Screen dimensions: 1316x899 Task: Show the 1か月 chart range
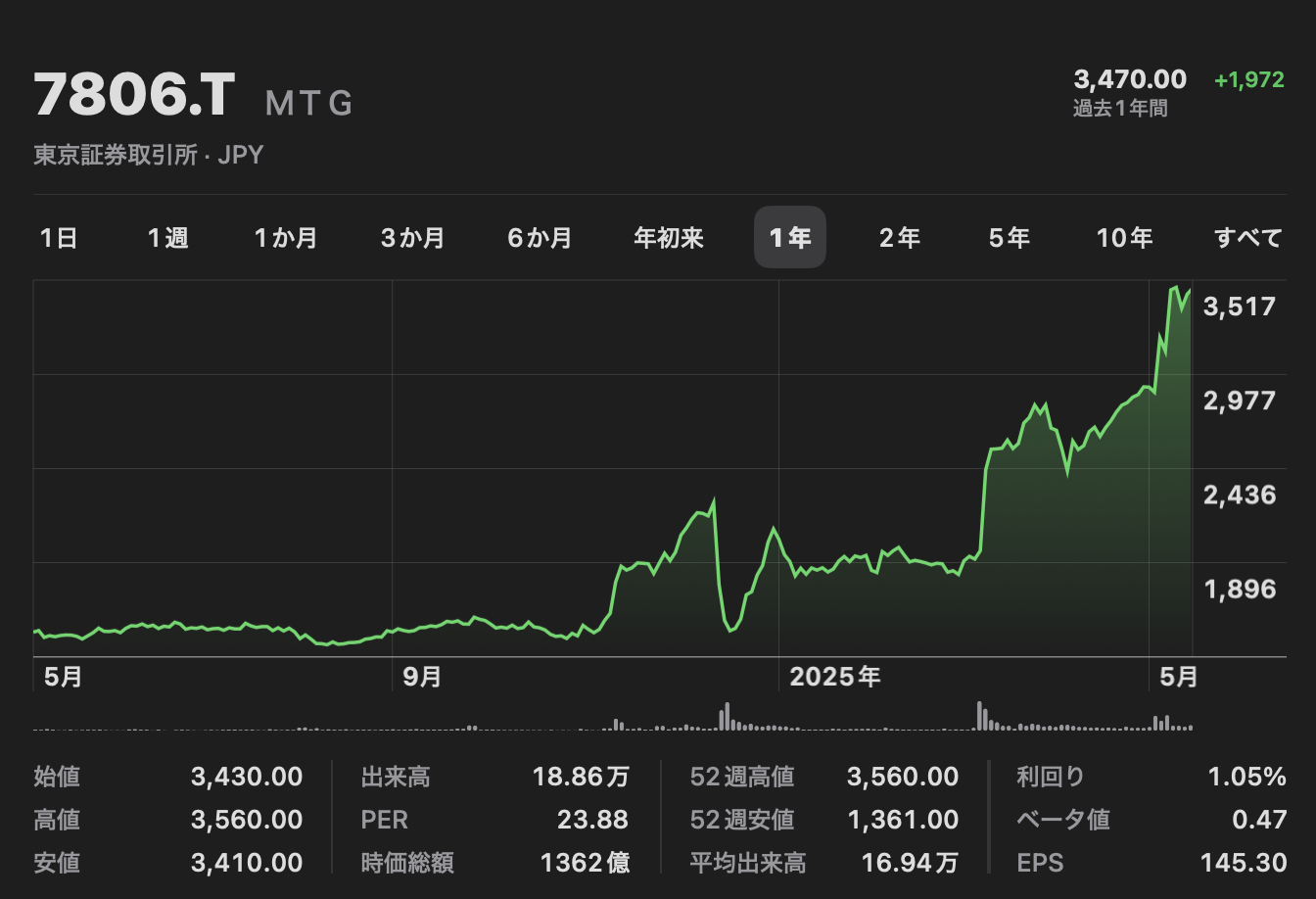(286, 238)
